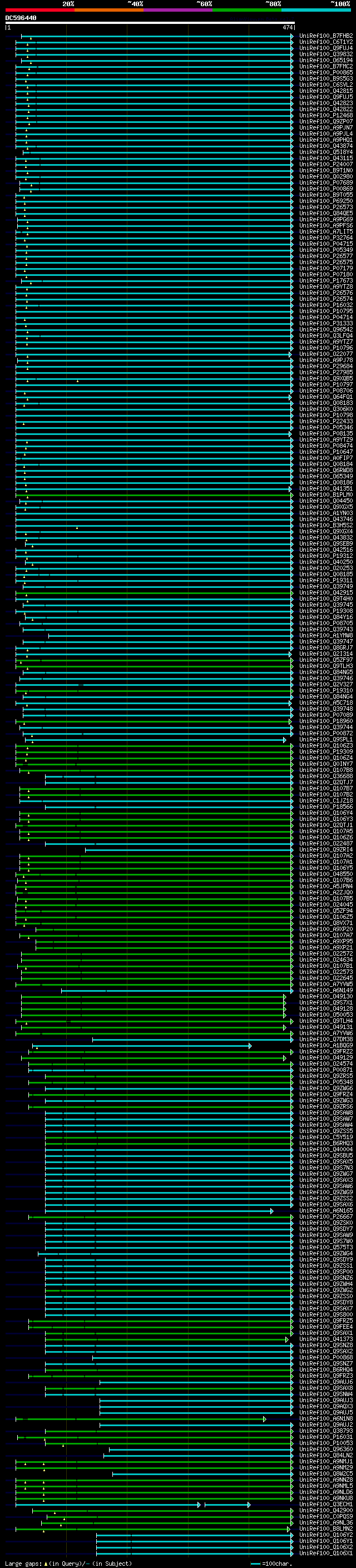Click the red 20% identity legend segment

(39, 10)
